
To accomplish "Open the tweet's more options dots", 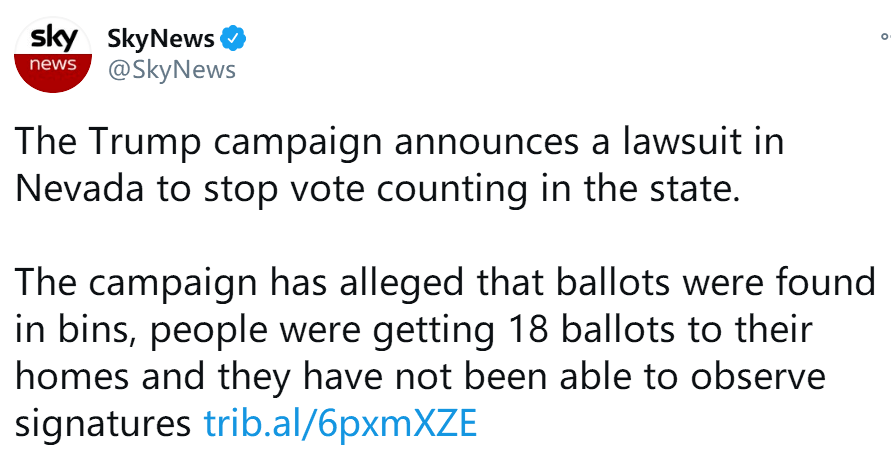I will pyautogui.click(x=885, y=36).
